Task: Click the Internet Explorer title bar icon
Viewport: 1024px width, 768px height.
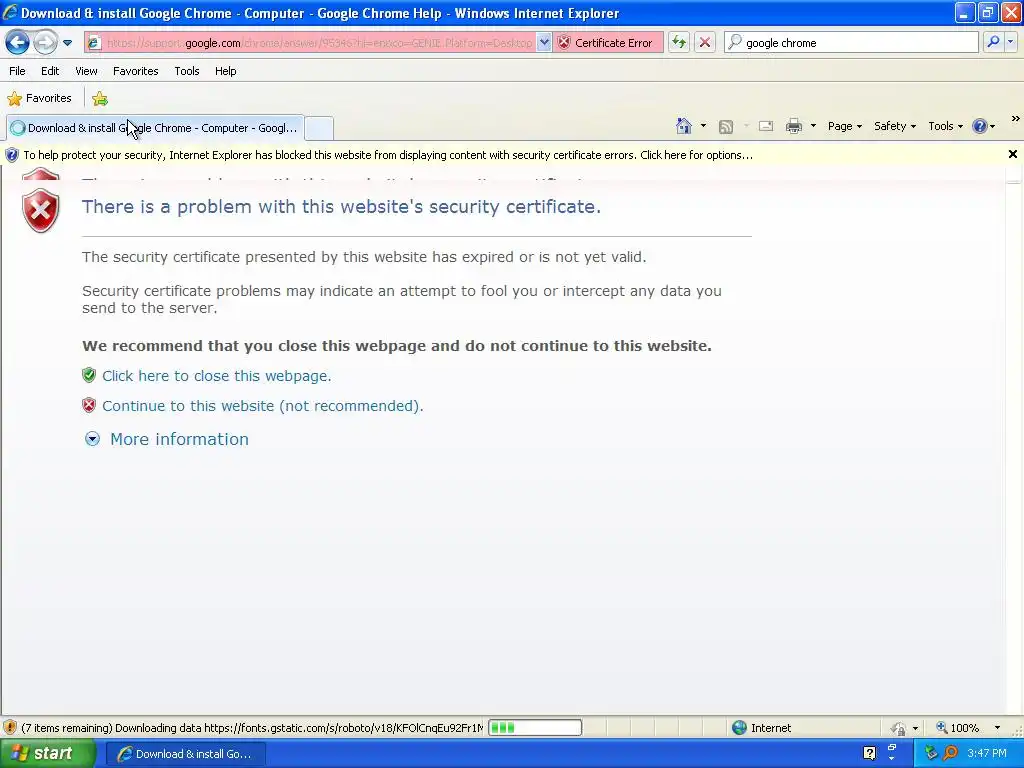Action: (10, 12)
